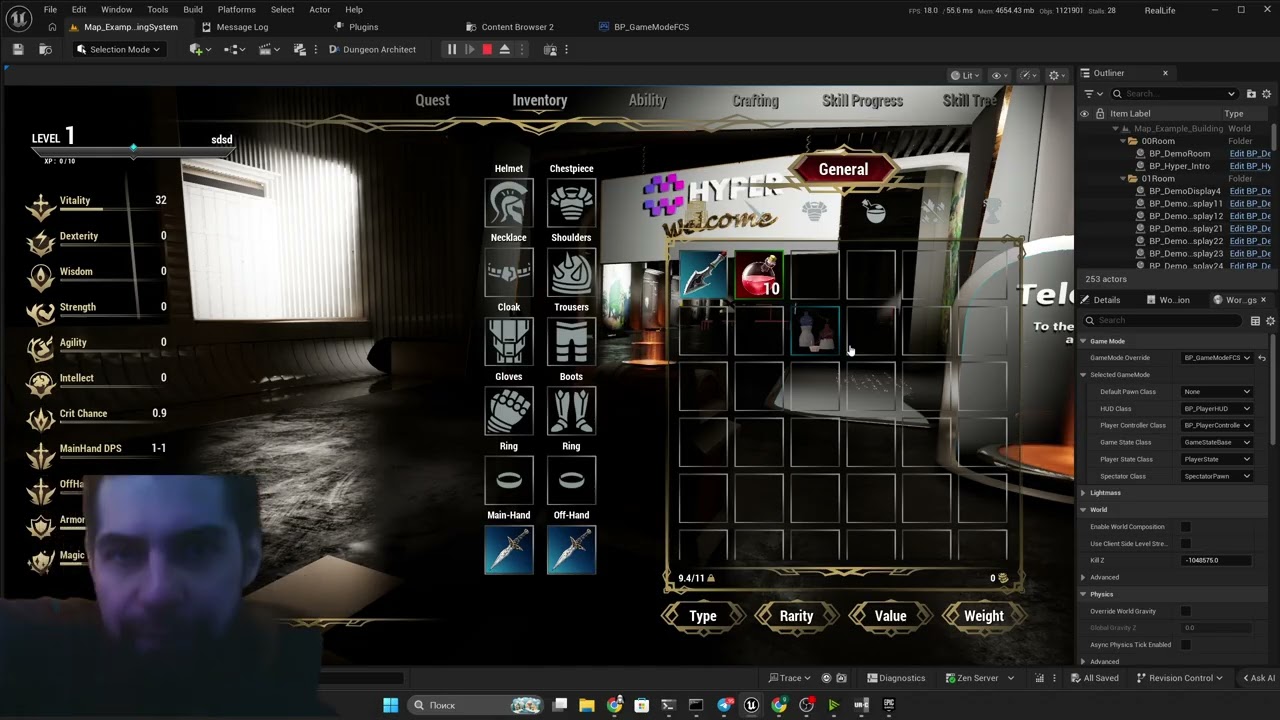This screenshot has height=720, width=1280.
Task: Click the Dungeon Architect toolbar button
Action: pyautogui.click(x=372, y=49)
